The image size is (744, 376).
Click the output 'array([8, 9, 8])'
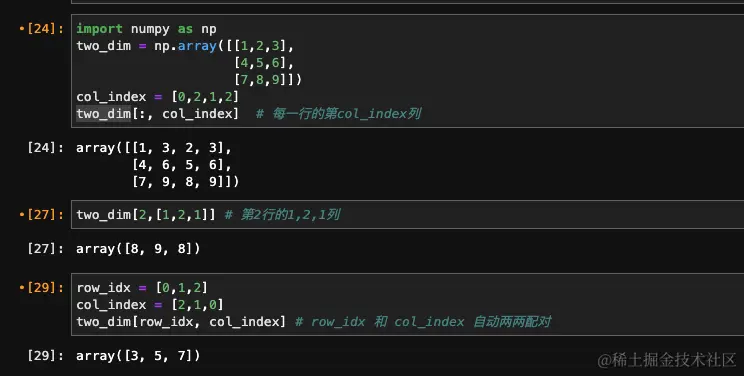point(138,249)
